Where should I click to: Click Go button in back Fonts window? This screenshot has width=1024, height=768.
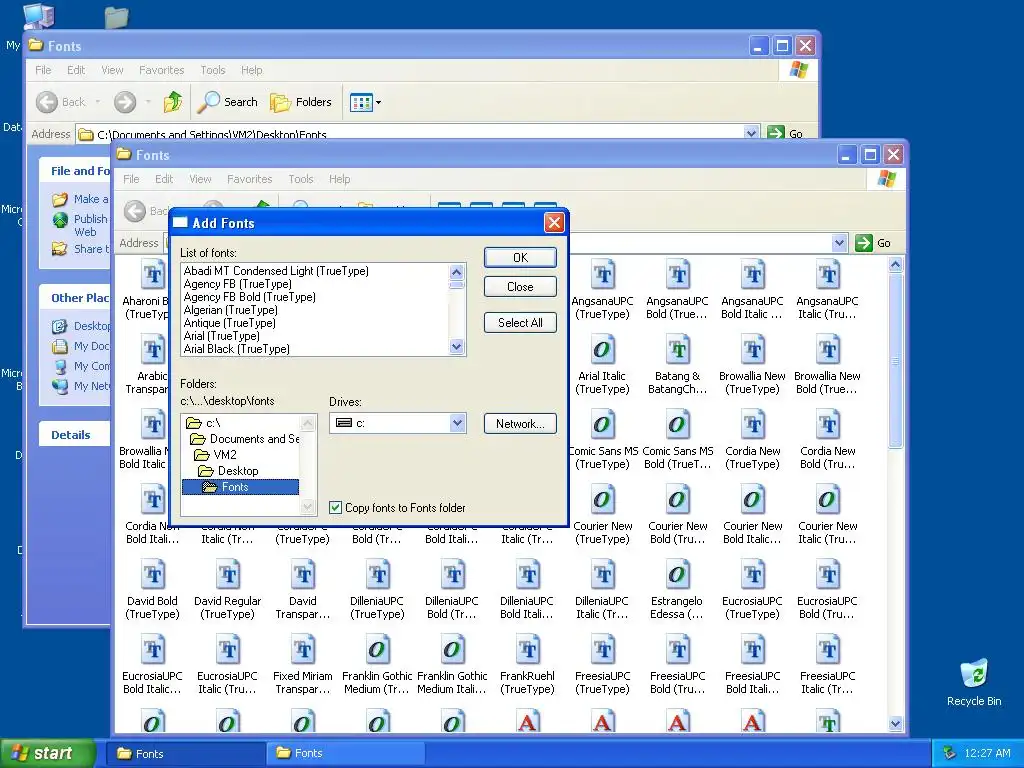[x=785, y=133]
